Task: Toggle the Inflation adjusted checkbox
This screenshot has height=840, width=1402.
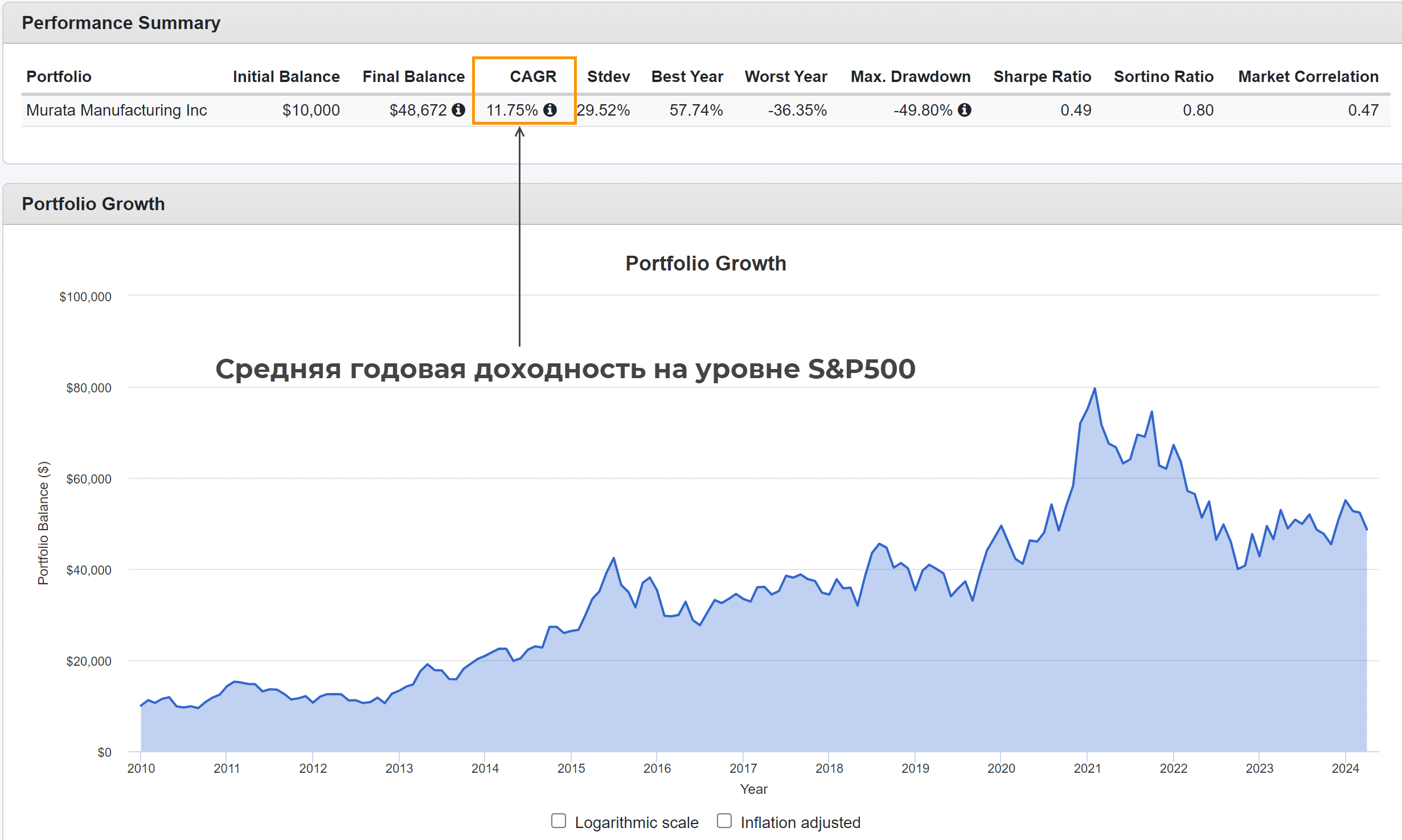Action: [724, 821]
